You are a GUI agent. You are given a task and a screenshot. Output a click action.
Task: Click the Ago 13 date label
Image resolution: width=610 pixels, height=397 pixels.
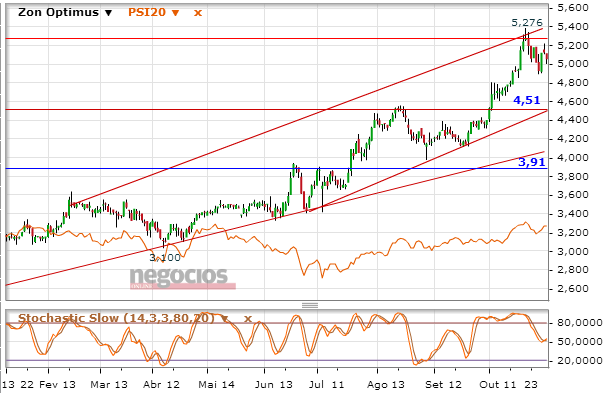click(x=386, y=385)
